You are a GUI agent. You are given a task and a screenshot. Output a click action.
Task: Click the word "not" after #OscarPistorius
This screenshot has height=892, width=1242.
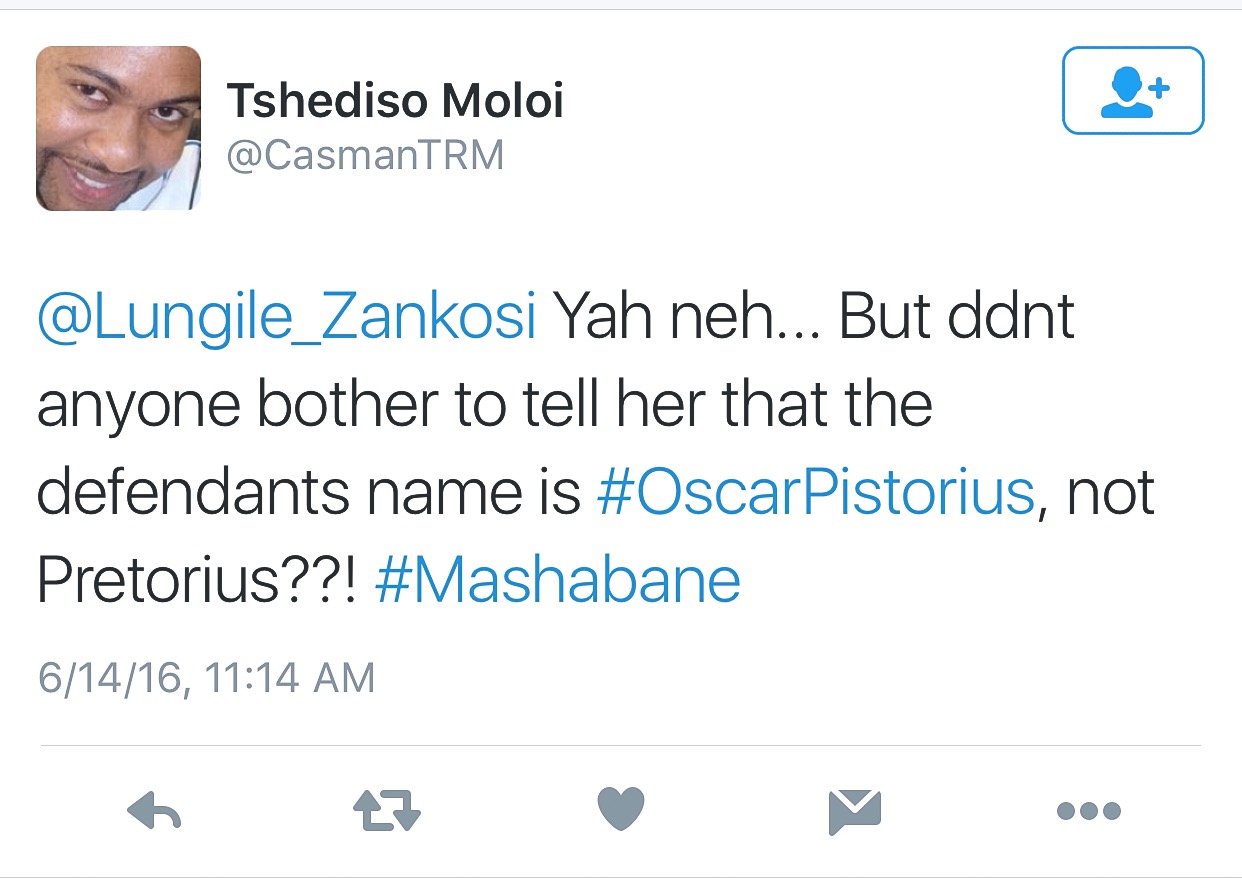[1111, 493]
